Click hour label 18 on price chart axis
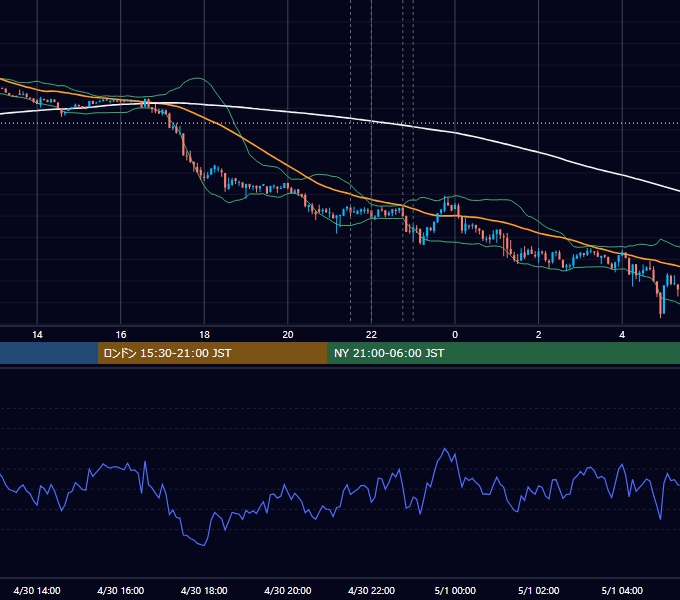Image resolution: width=680 pixels, height=600 pixels. tap(204, 335)
